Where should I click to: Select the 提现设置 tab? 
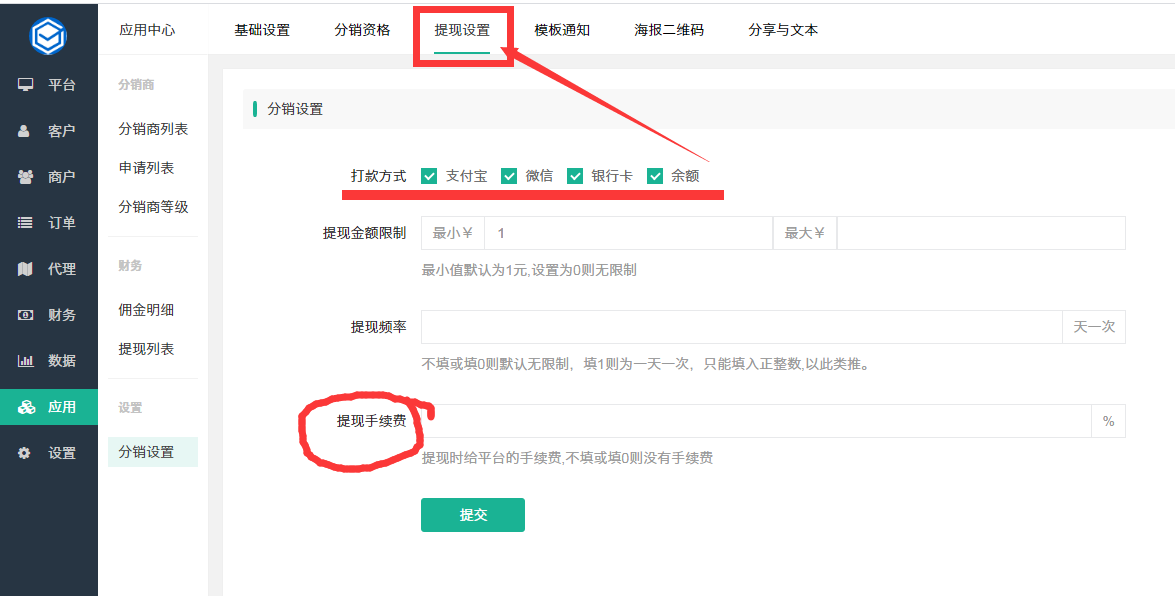pyautogui.click(x=462, y=30)
